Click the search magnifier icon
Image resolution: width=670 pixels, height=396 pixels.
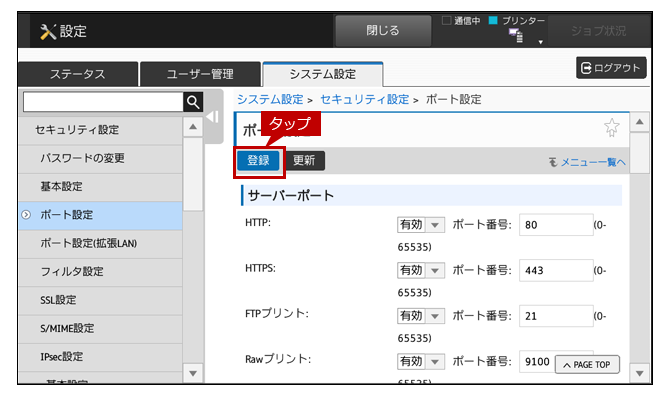tap(193, 102)
